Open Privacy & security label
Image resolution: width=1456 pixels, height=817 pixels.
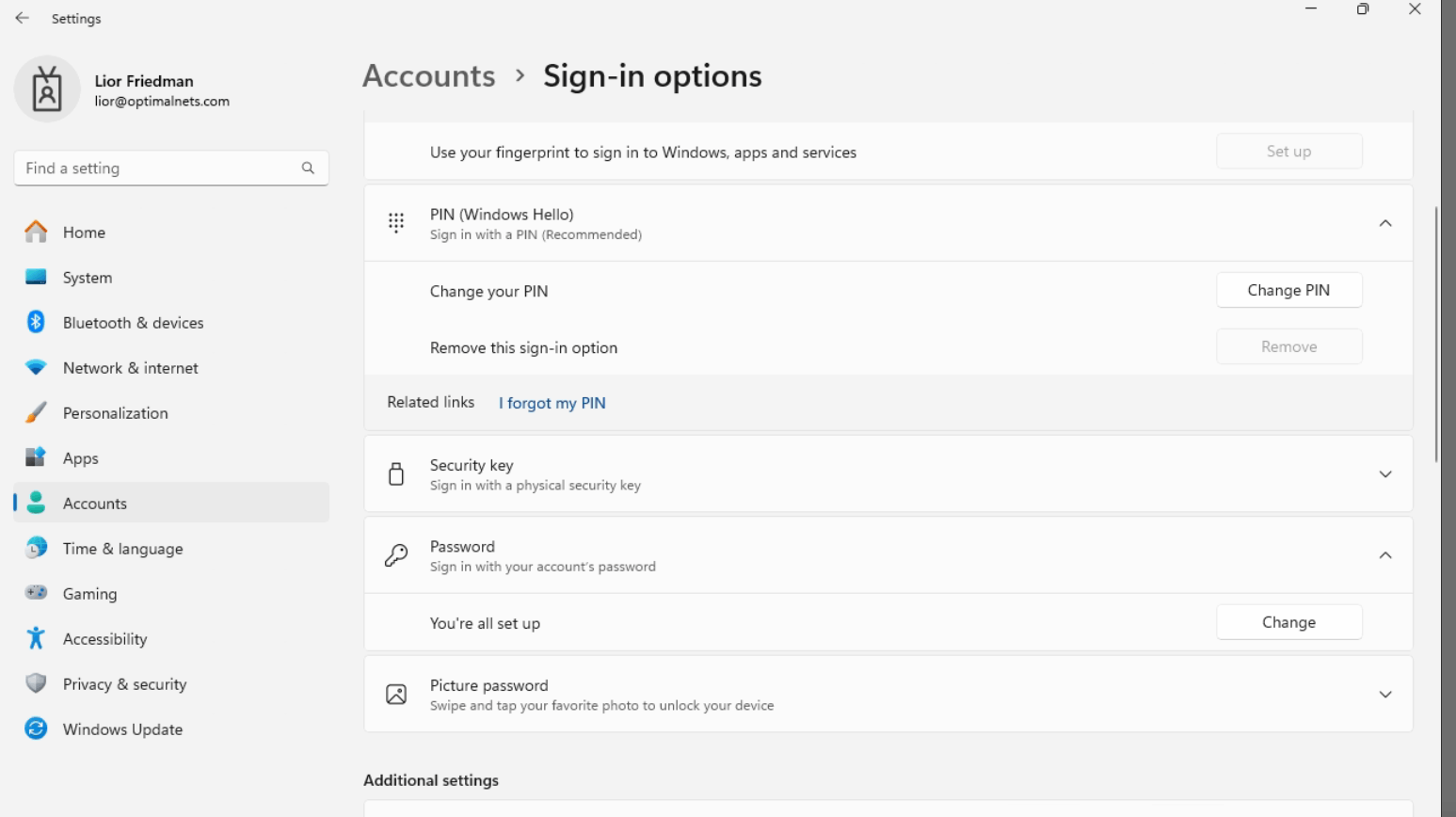click(125, 684)
